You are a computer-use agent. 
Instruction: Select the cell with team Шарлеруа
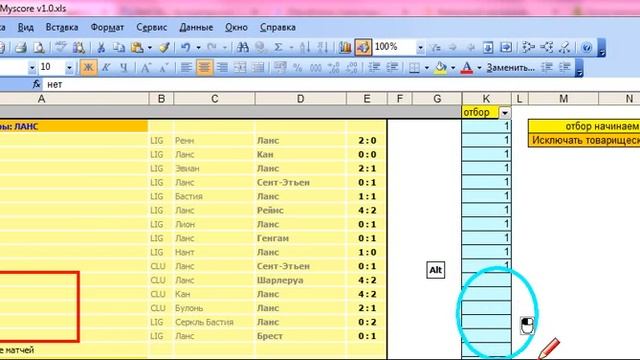pos(300,280)
